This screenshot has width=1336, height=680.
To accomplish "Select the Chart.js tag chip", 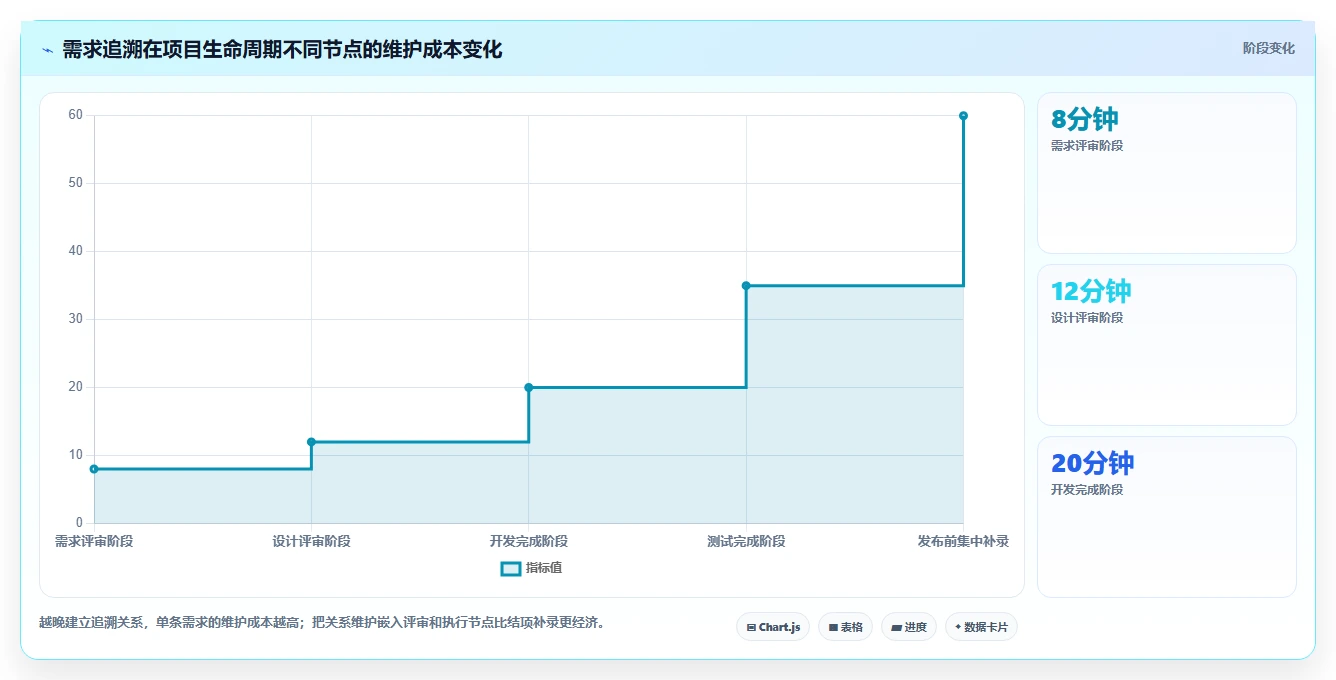I will [x=773, y=627].
